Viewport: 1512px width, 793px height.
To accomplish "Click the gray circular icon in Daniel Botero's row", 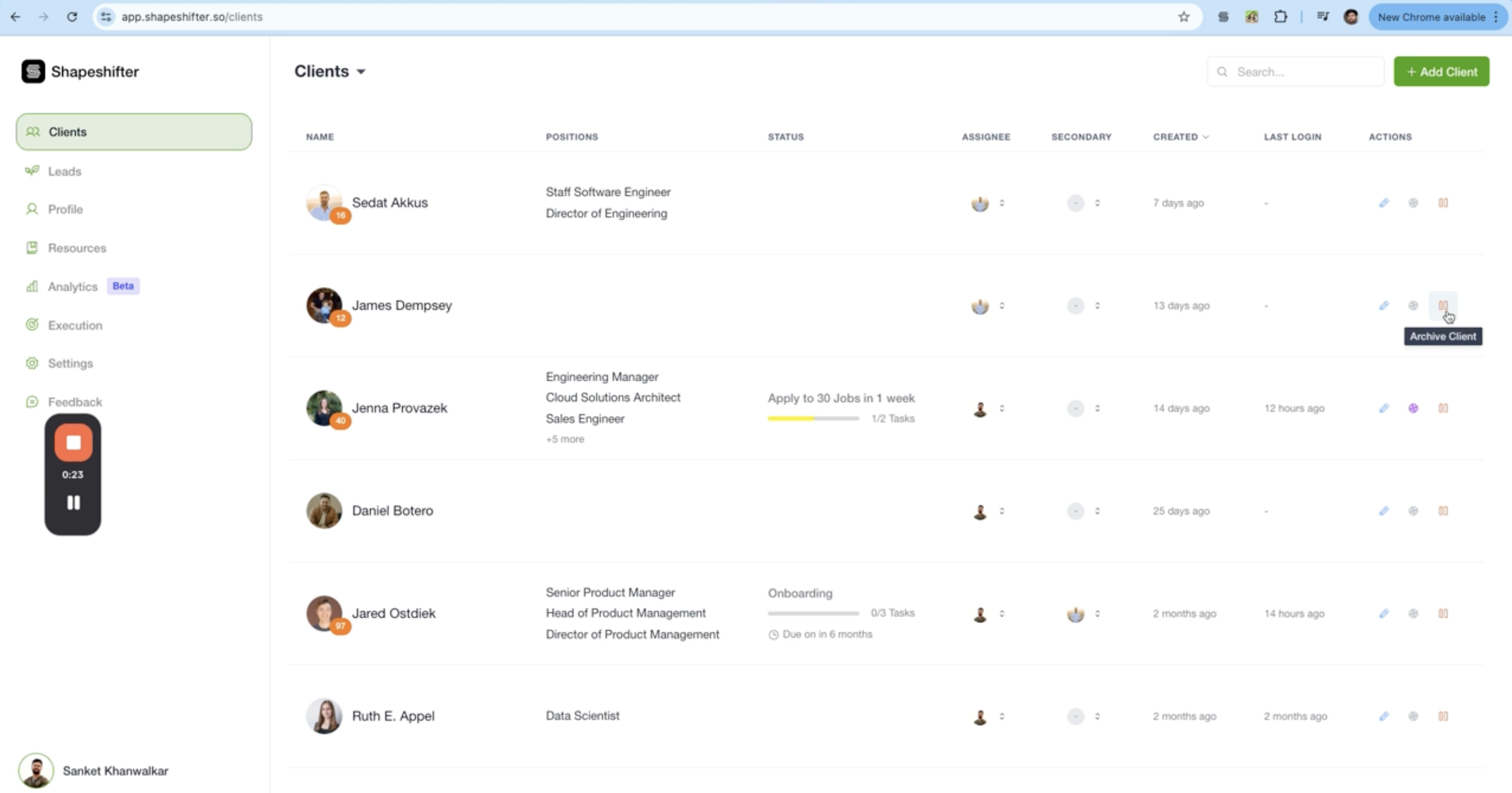I will click(x=1413, y=511).
